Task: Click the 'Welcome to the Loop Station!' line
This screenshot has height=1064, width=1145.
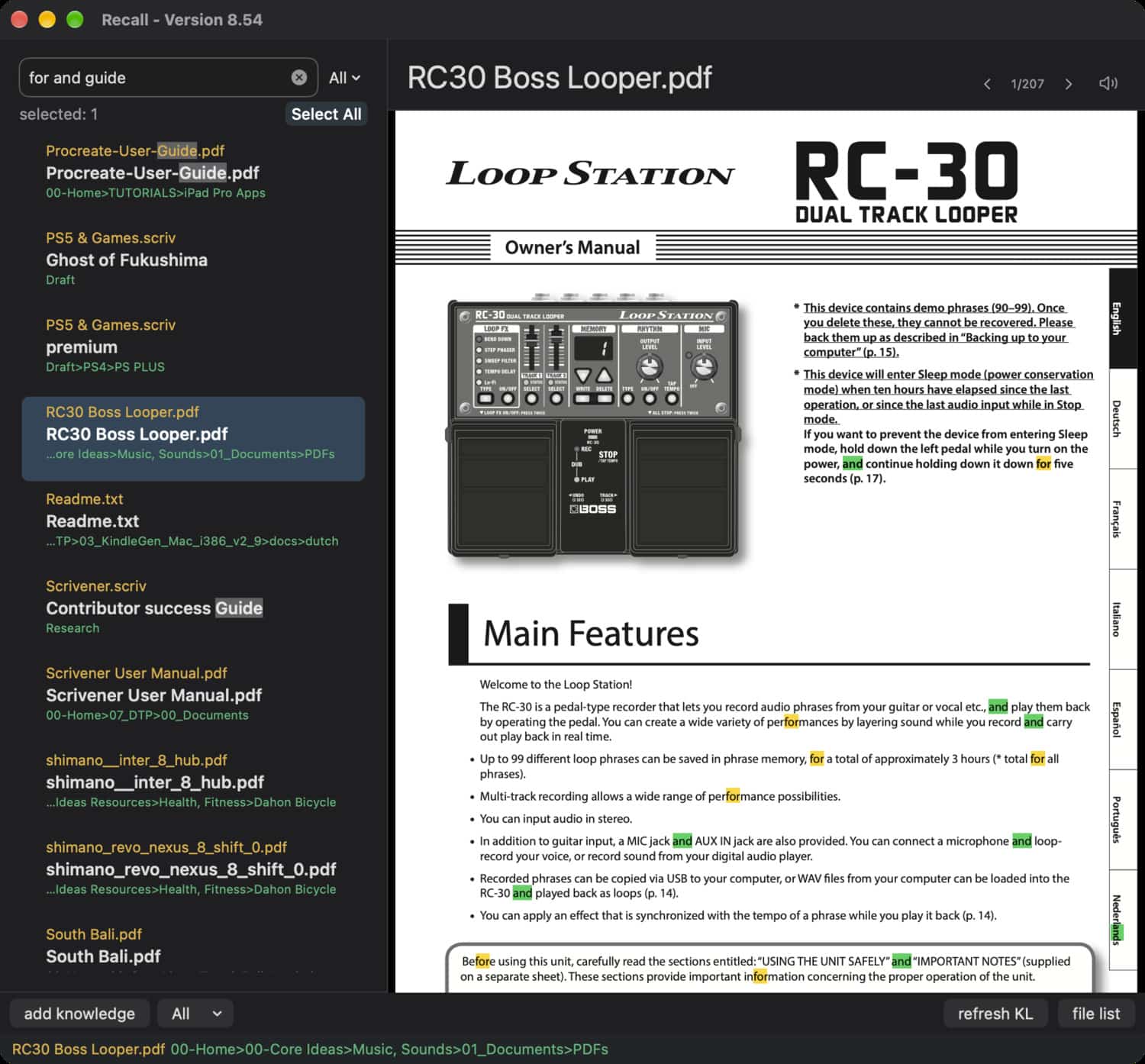Action: tap(556, 685)
